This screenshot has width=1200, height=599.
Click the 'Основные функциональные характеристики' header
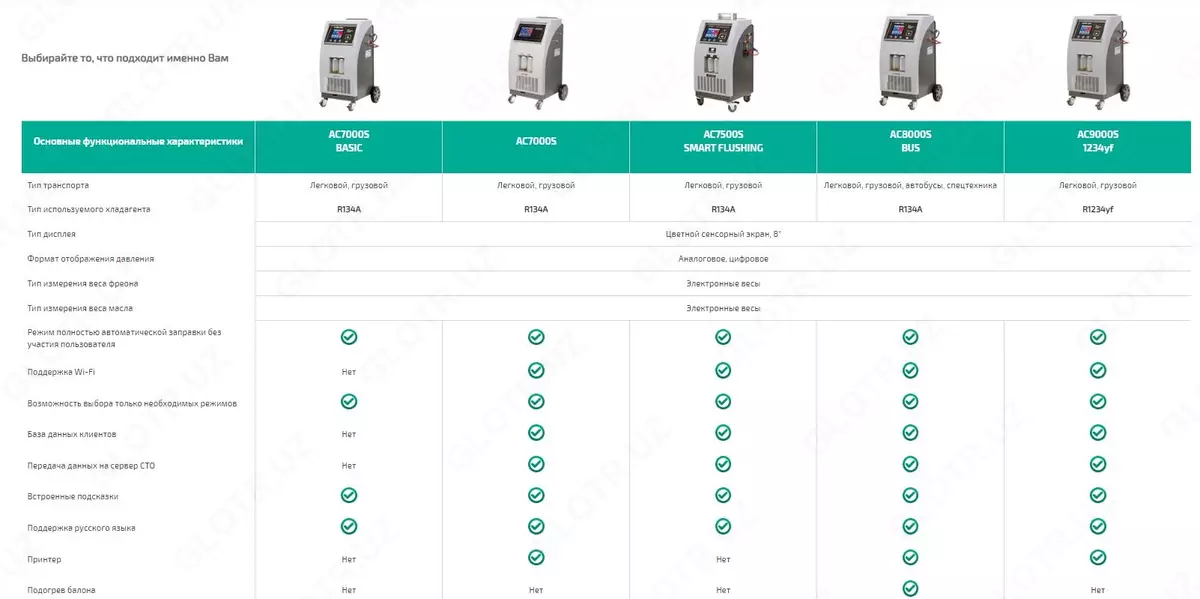(x=138, y=142)
